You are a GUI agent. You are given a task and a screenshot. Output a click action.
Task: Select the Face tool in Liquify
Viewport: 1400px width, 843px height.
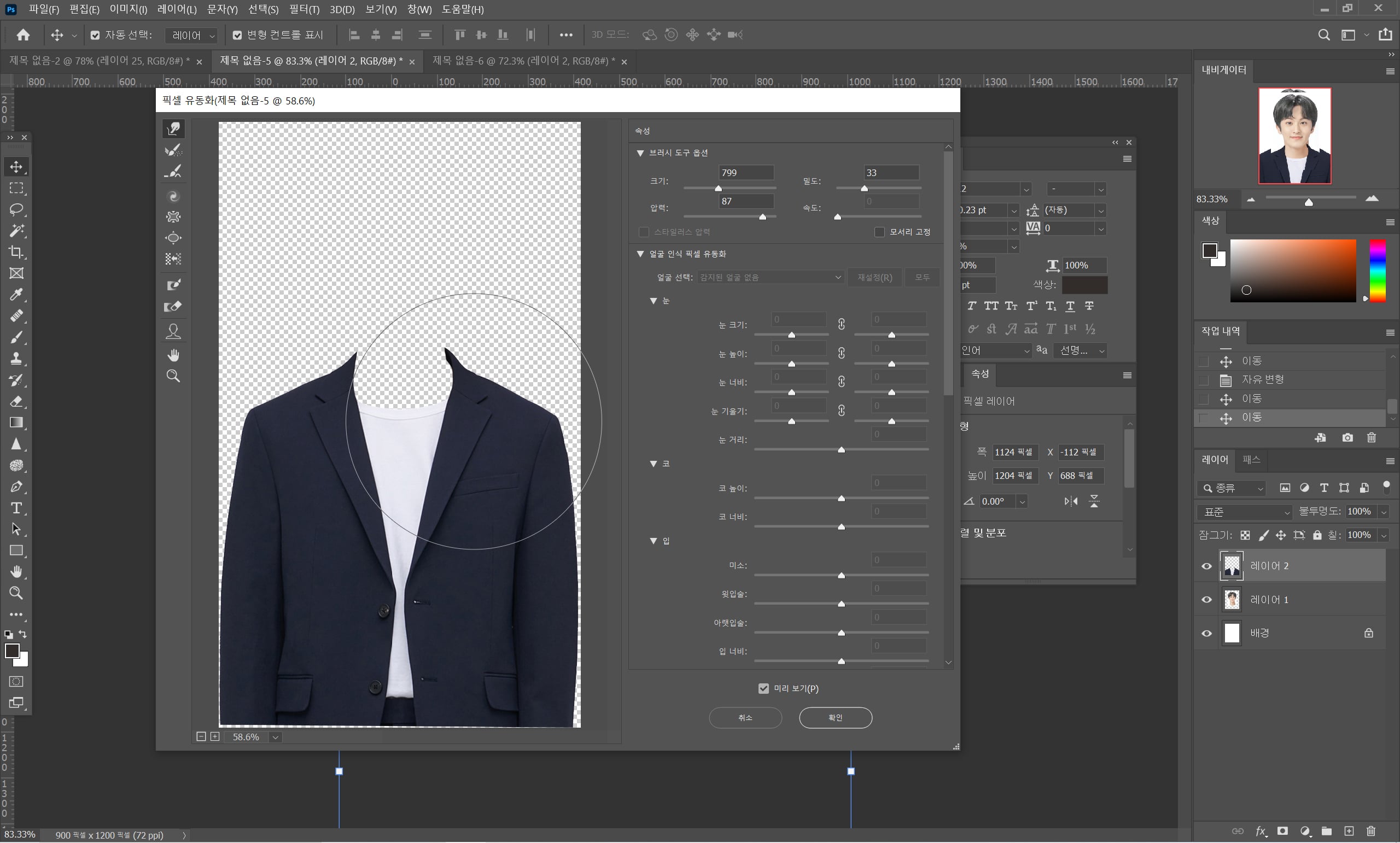173,331
